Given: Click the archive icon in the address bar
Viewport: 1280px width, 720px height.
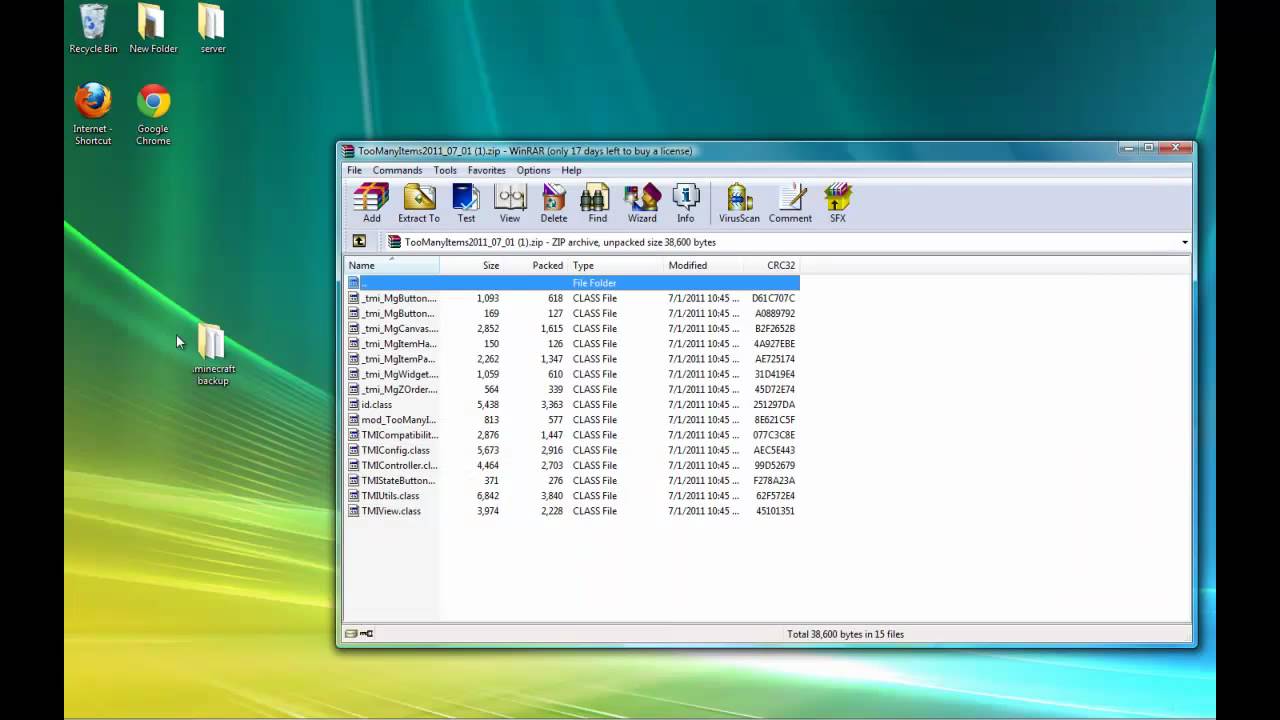Looking at the screenshot, I should coord(394,242).
